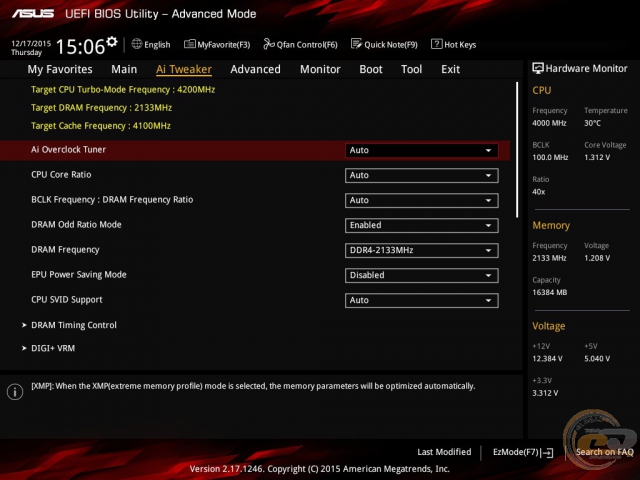This screenshot has height=480, width=640.
Task: Click the Last Modified button
Action: (x=444, y=452)
